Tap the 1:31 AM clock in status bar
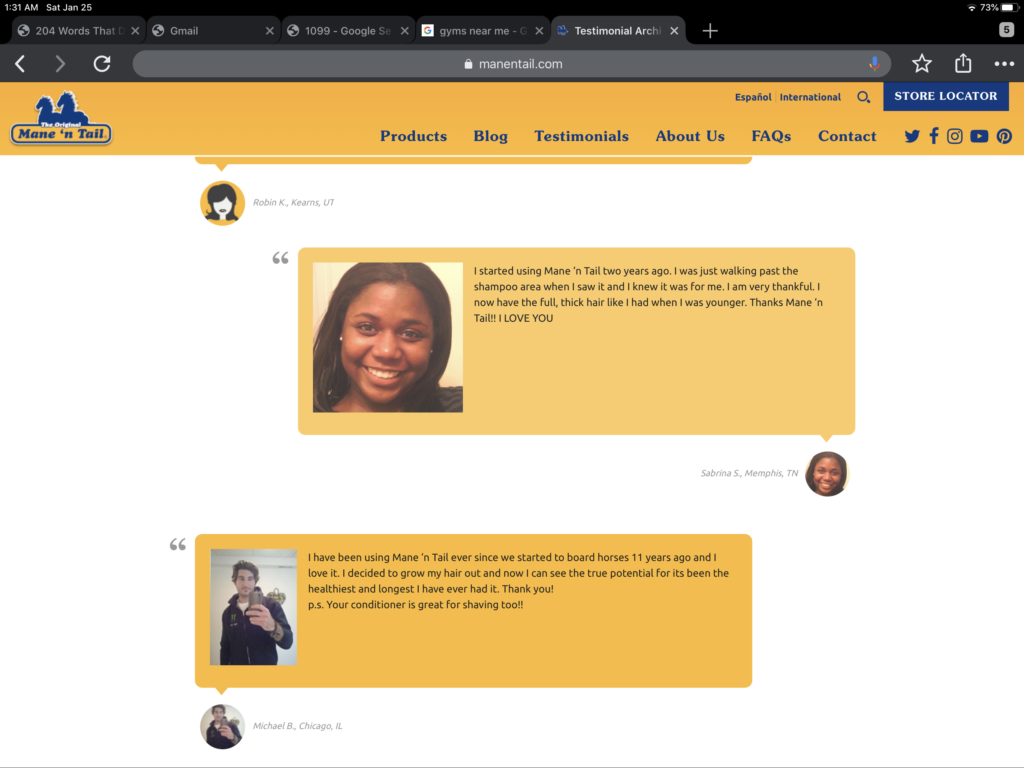The image size is (1024, 768). [21, 7]
